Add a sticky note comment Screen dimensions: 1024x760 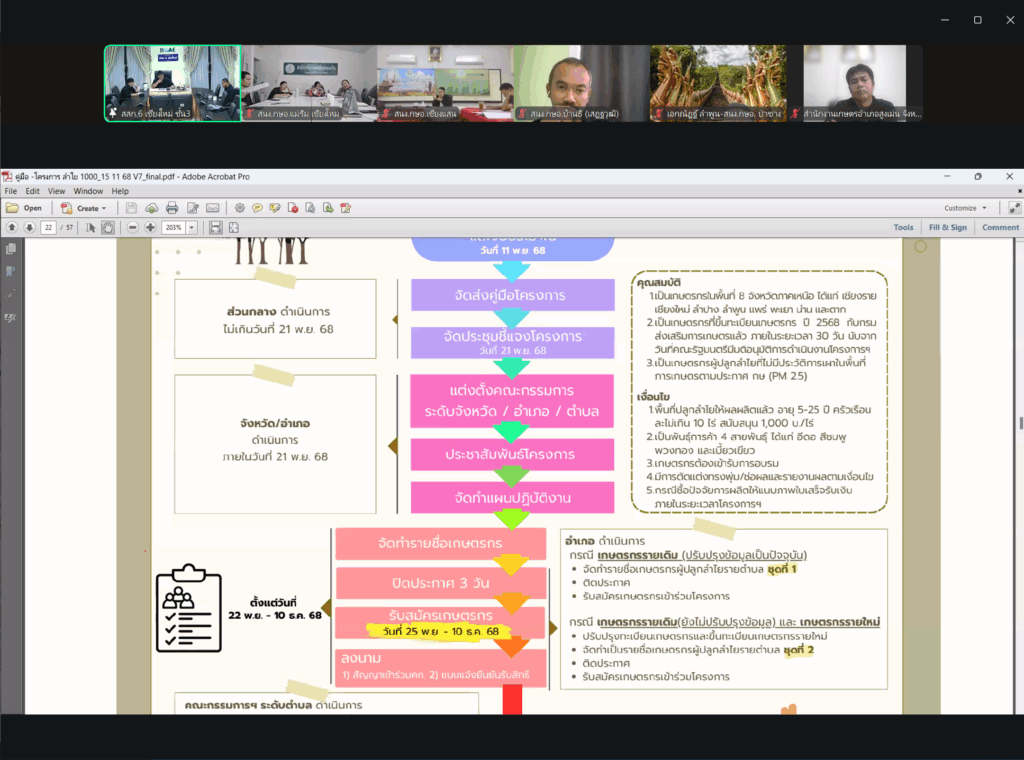[257, 208]
